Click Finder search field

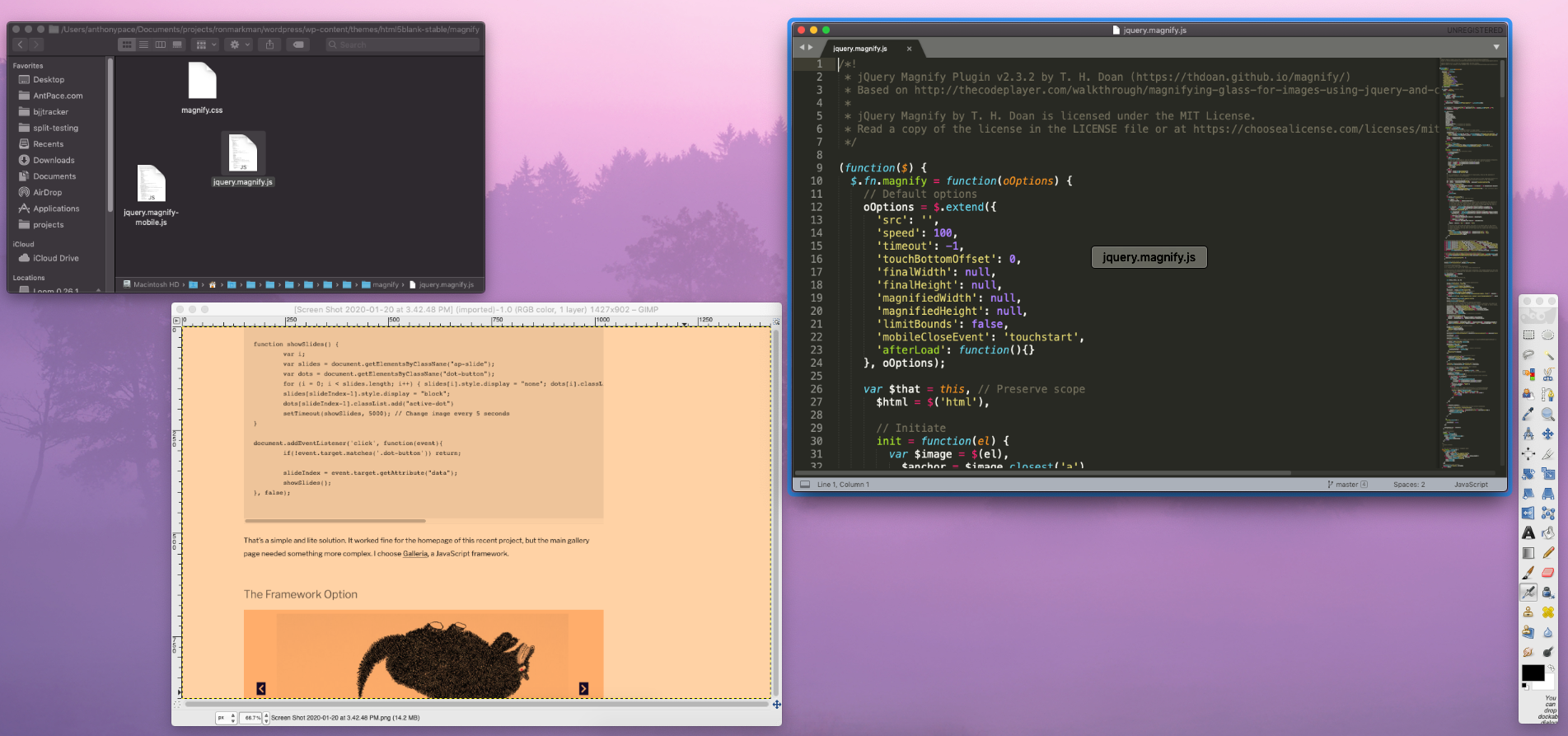(402, 45)
